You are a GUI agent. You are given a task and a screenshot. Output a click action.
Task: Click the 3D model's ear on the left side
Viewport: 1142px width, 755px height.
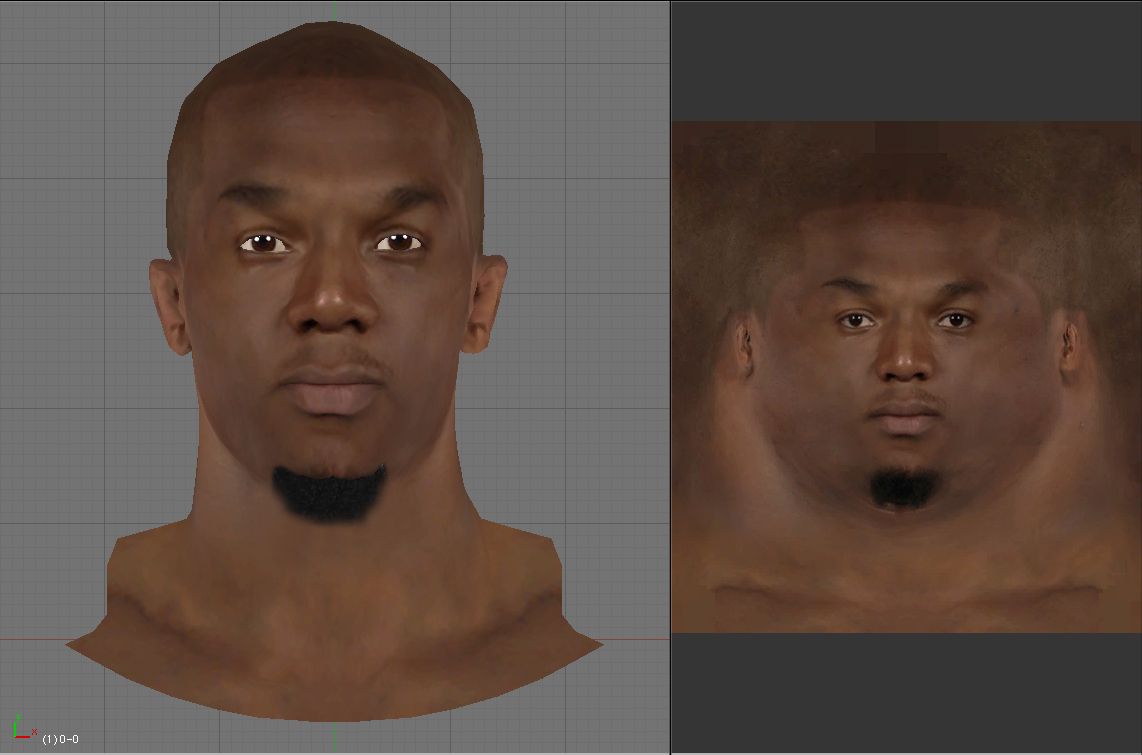[168, 305]
